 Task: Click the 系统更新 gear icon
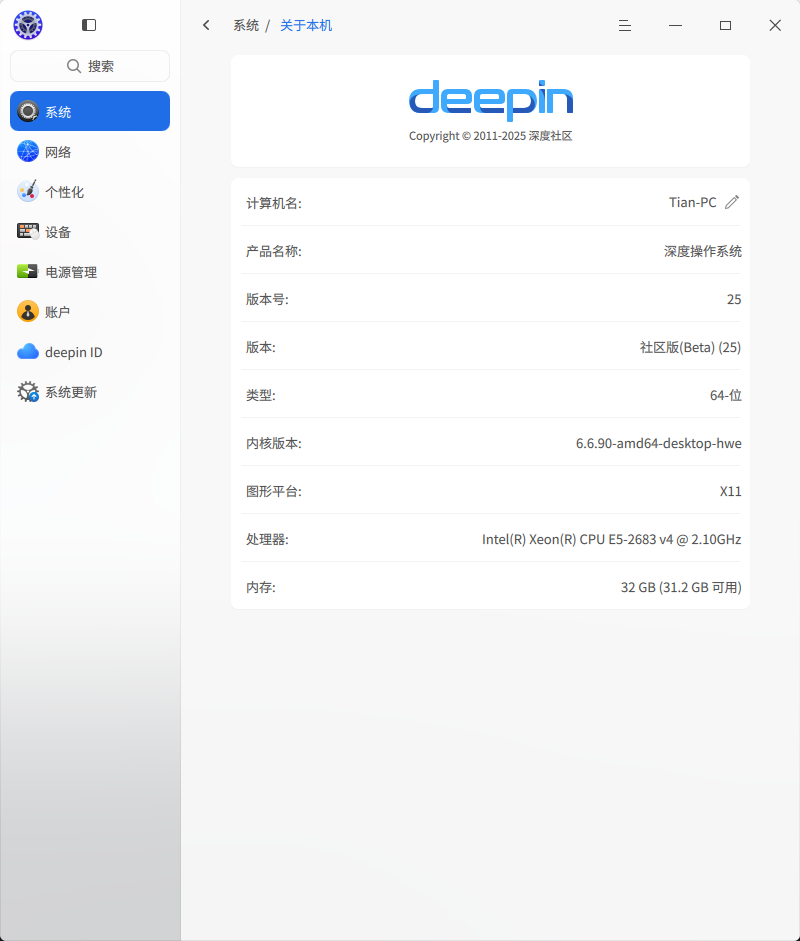click(28, 392)
